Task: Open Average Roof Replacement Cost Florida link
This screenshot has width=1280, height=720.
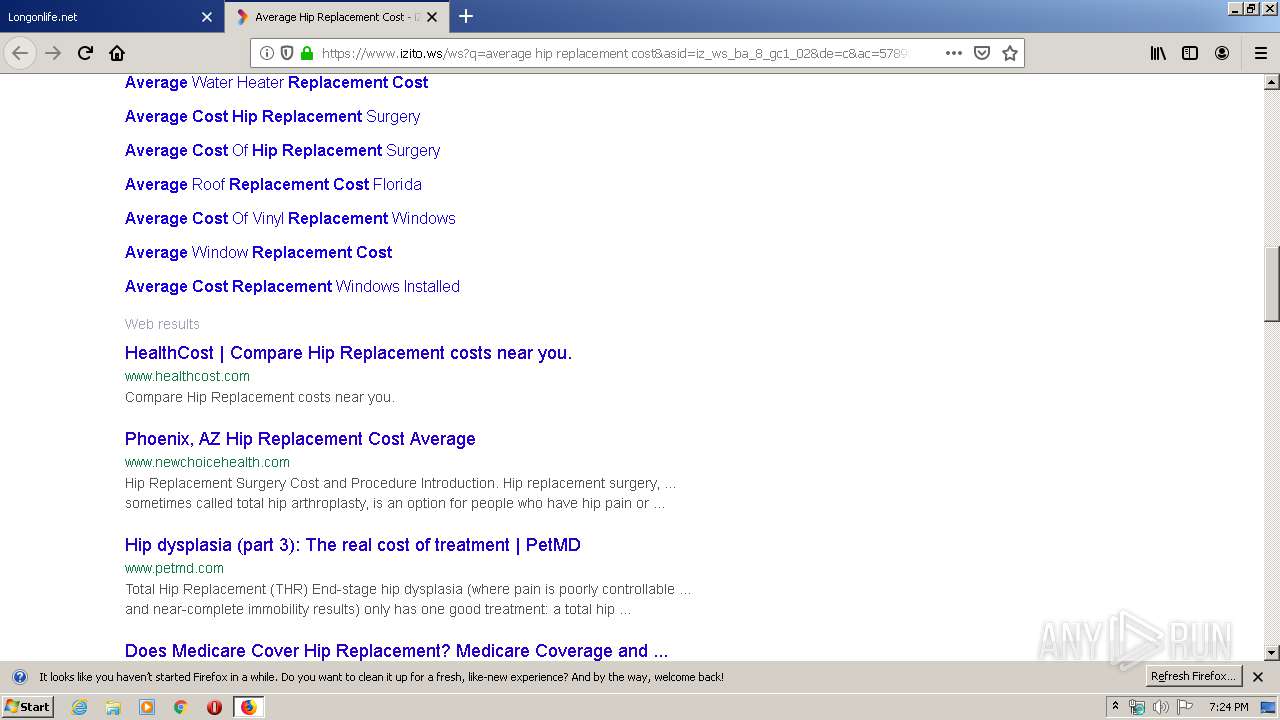Action: (273, 184)
